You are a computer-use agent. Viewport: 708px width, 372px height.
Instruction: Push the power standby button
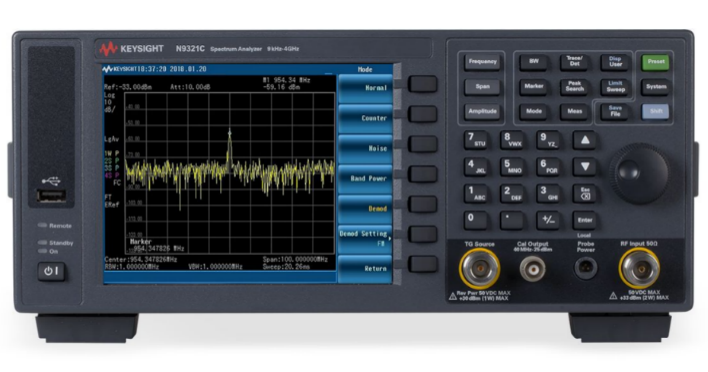pyautogui.click(x=51, y=271)
